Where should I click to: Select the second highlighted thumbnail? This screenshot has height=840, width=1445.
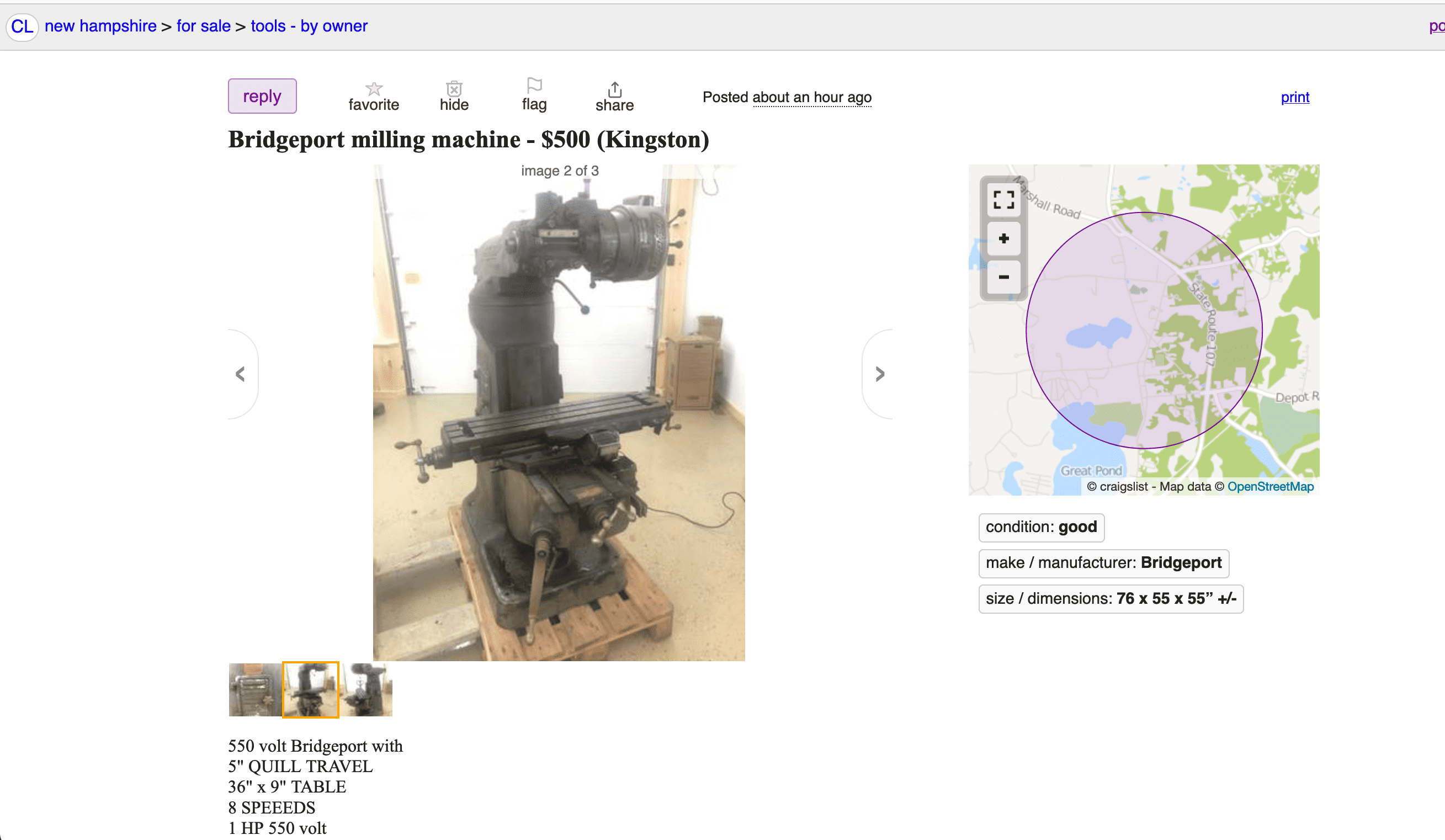click(311, 690)
